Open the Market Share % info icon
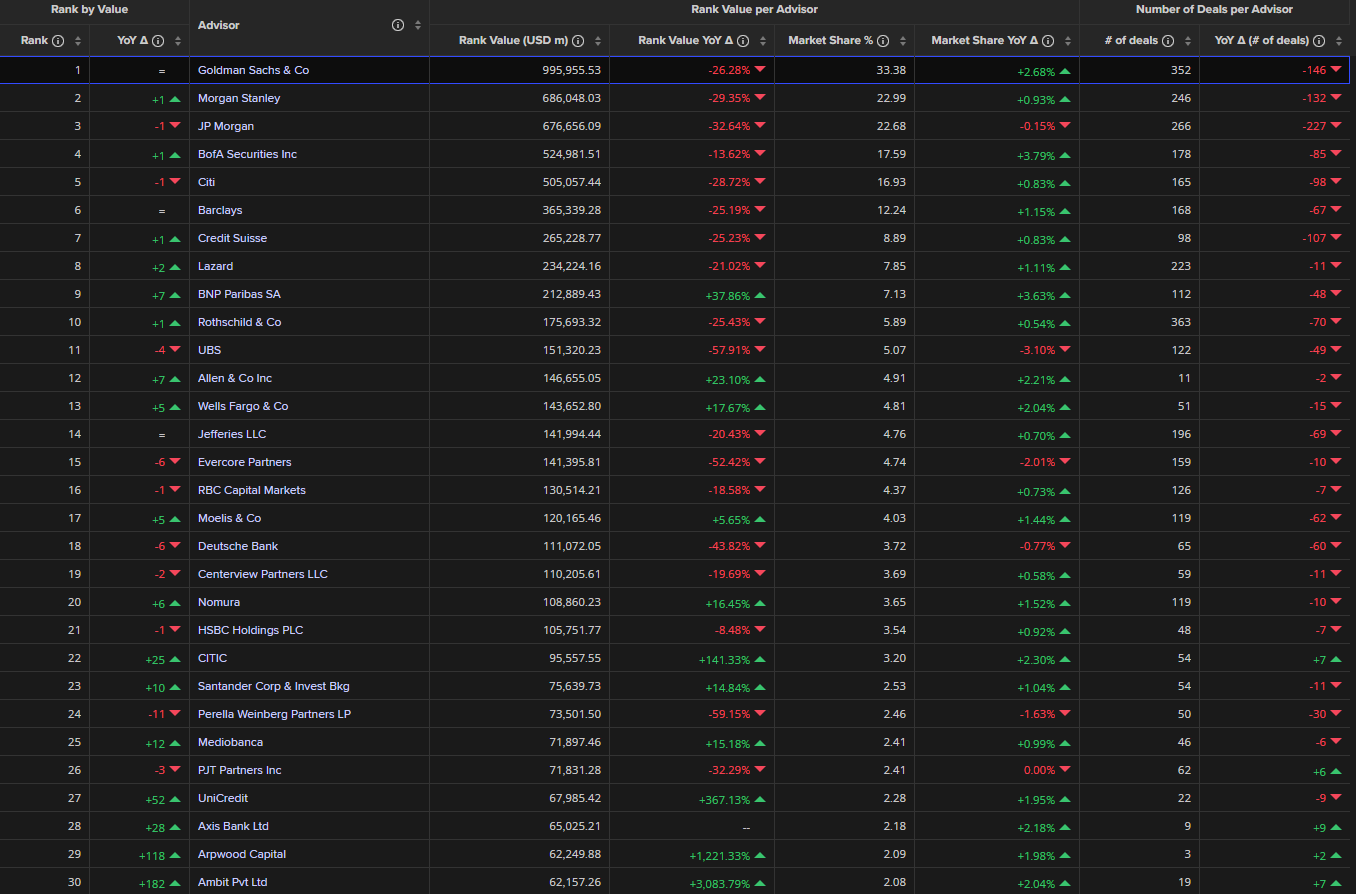The height and width of the screenshot is (894, 1356). (x=884, y=41)
